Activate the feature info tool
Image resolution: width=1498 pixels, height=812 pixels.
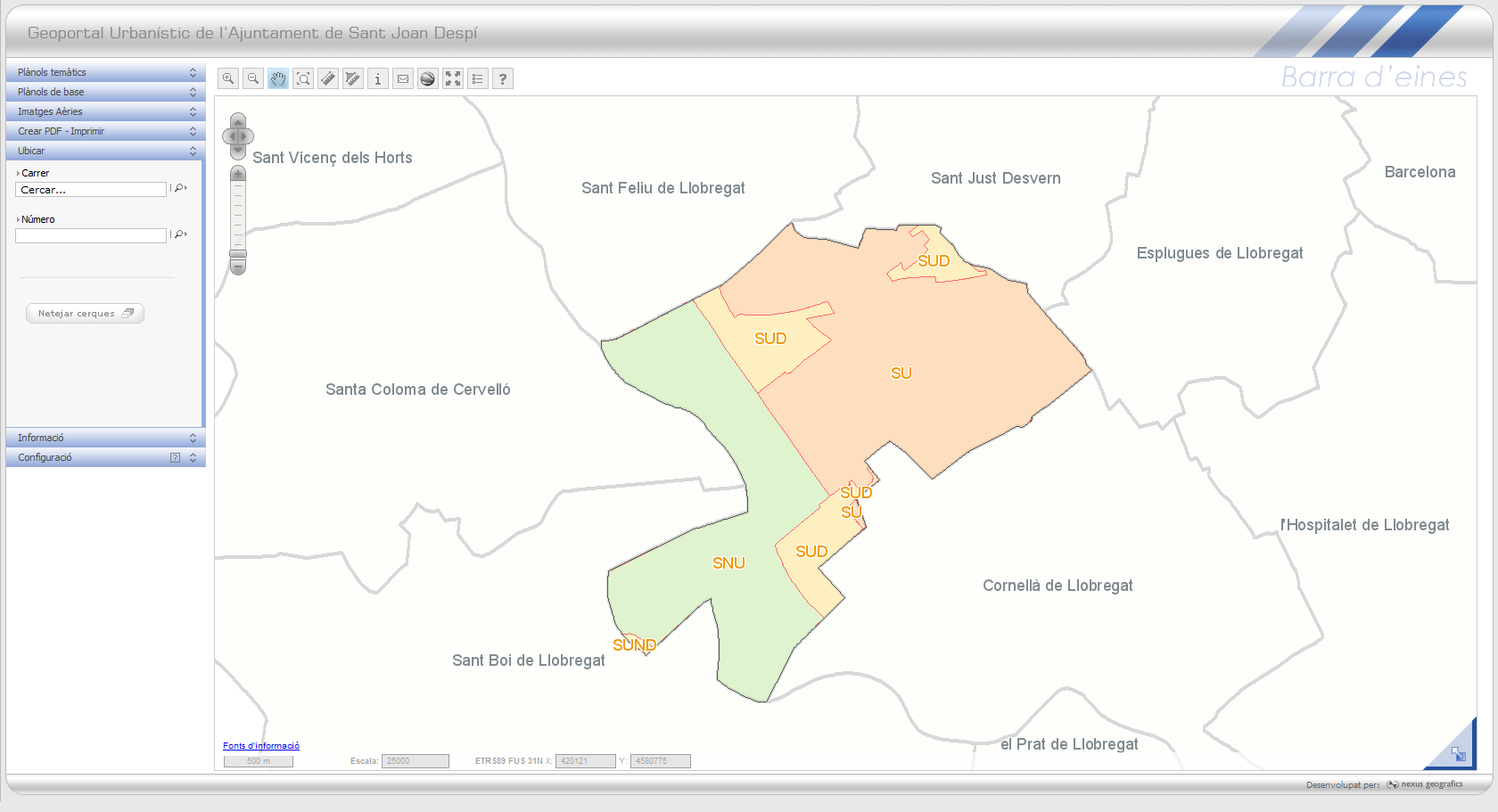coord(378,78)
